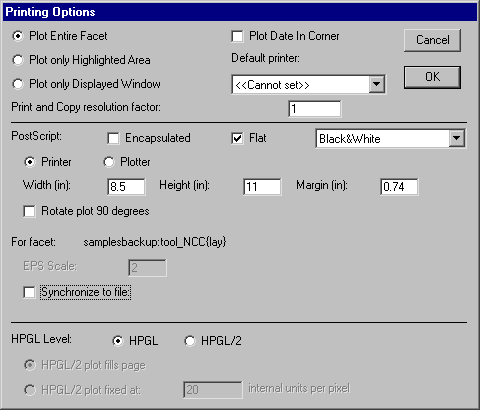480x410 pixels.
Task: Open the Black&White color mode dropdown arrow
Action: 457,138
